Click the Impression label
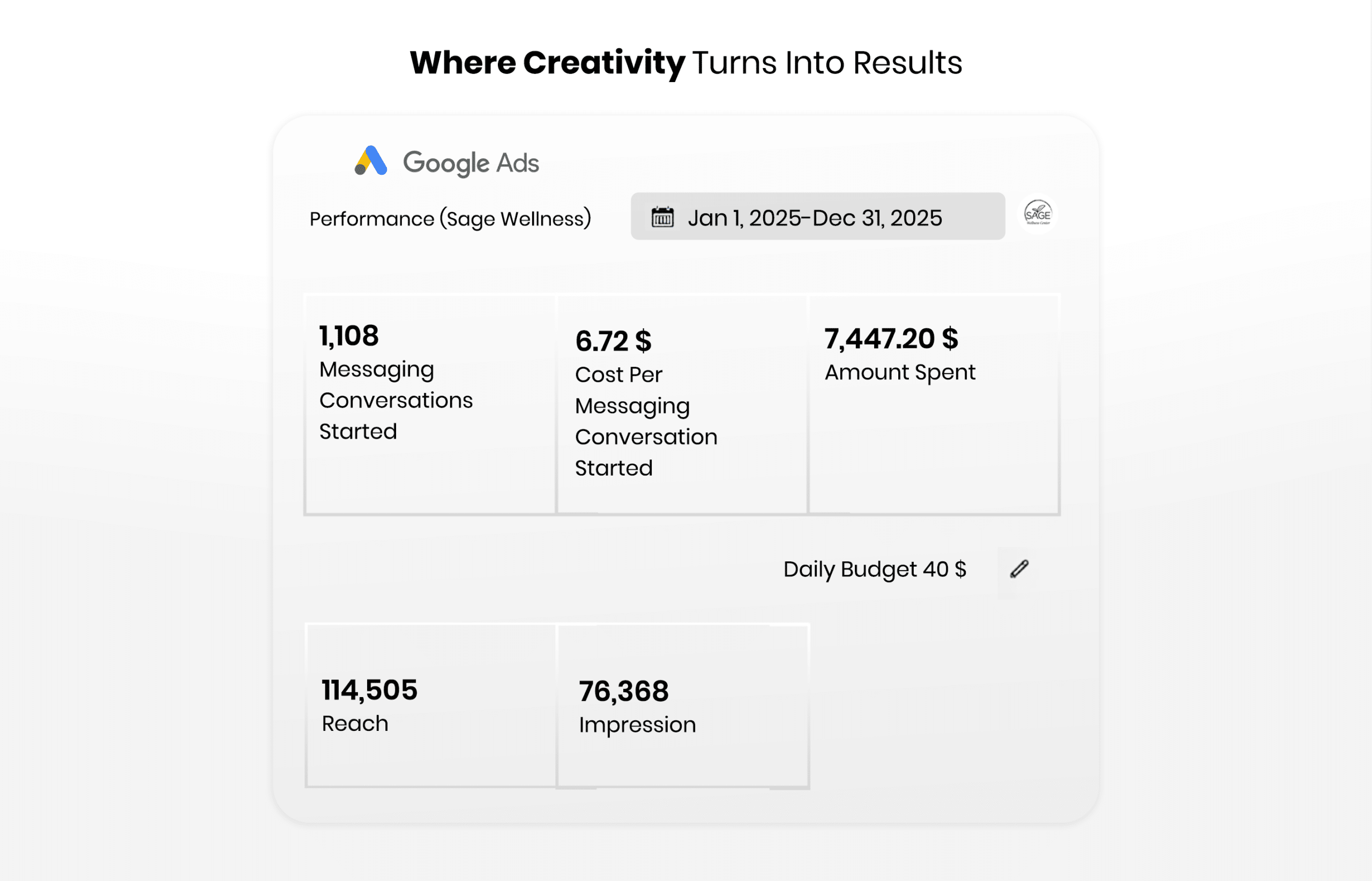Screen dimensions: 1372x881 pos(637,725)
